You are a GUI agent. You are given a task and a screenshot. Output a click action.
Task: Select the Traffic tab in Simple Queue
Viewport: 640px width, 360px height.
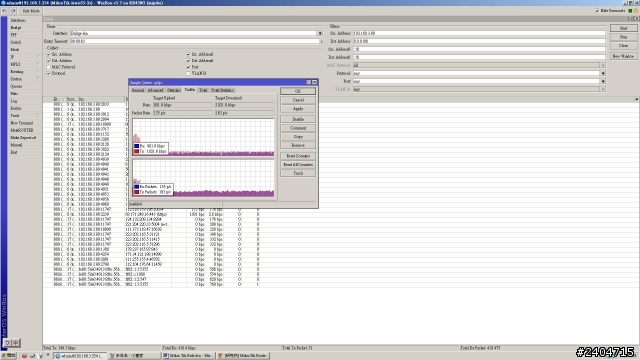(x=190, y=90)
